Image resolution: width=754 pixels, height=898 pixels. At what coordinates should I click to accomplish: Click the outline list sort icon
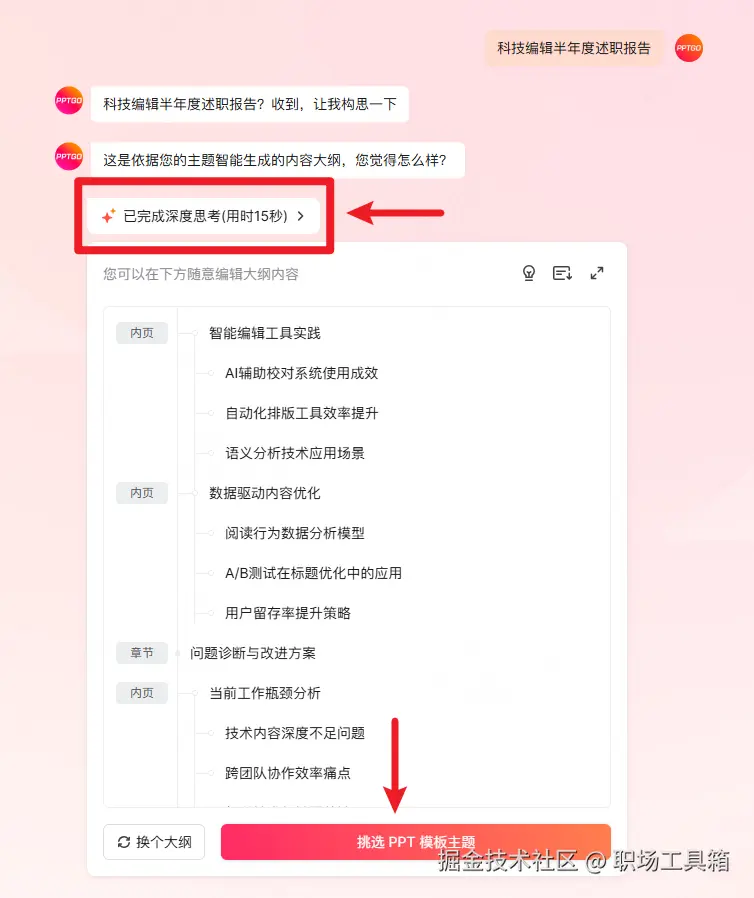click(x=562, y=273)
